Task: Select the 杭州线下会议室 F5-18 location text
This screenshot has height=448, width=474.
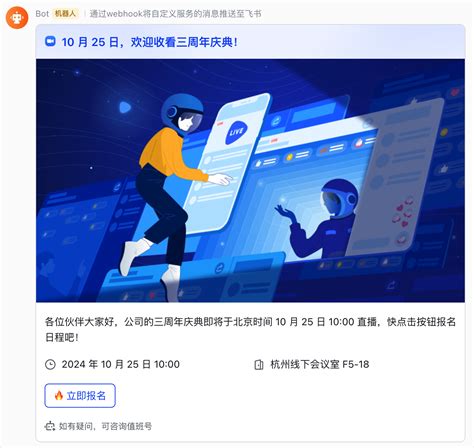Action: tap(320, 364)
